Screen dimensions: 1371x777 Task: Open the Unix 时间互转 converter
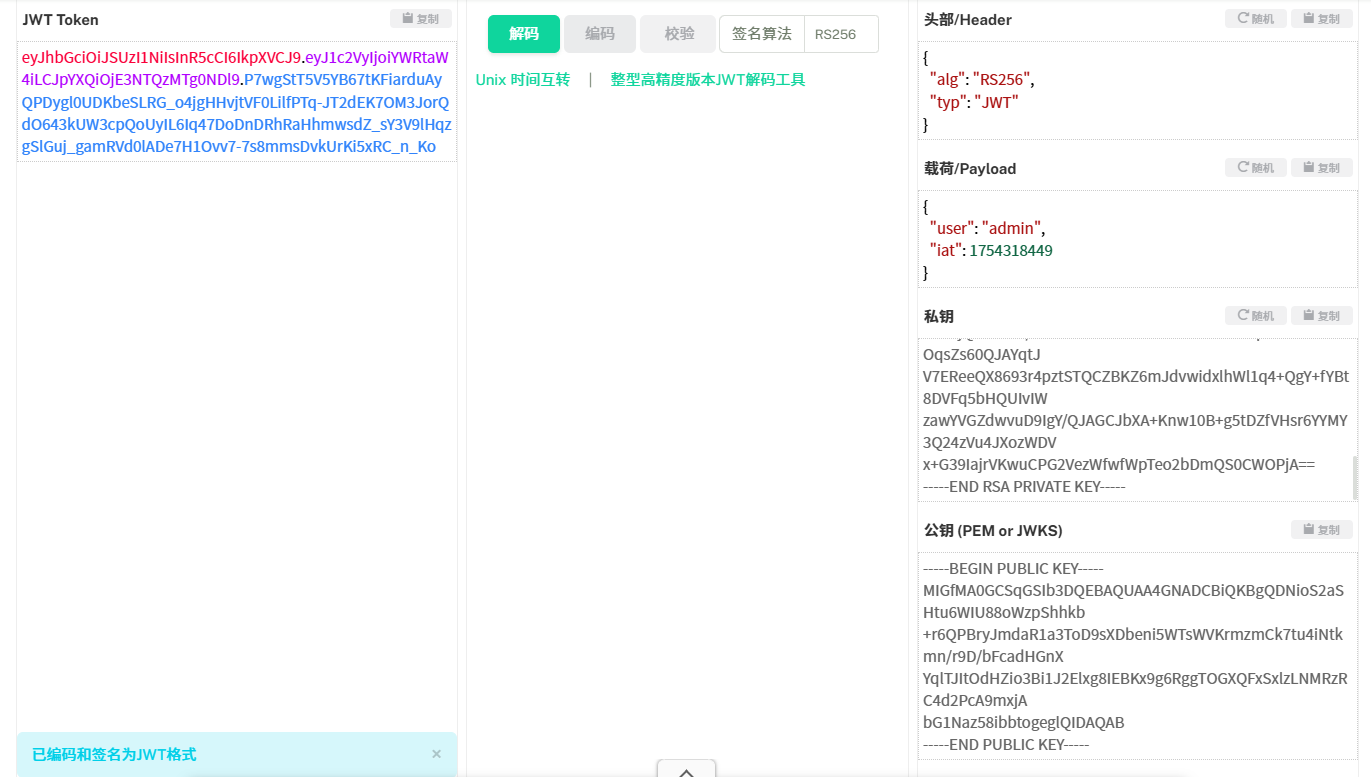(x=521, y=78)
